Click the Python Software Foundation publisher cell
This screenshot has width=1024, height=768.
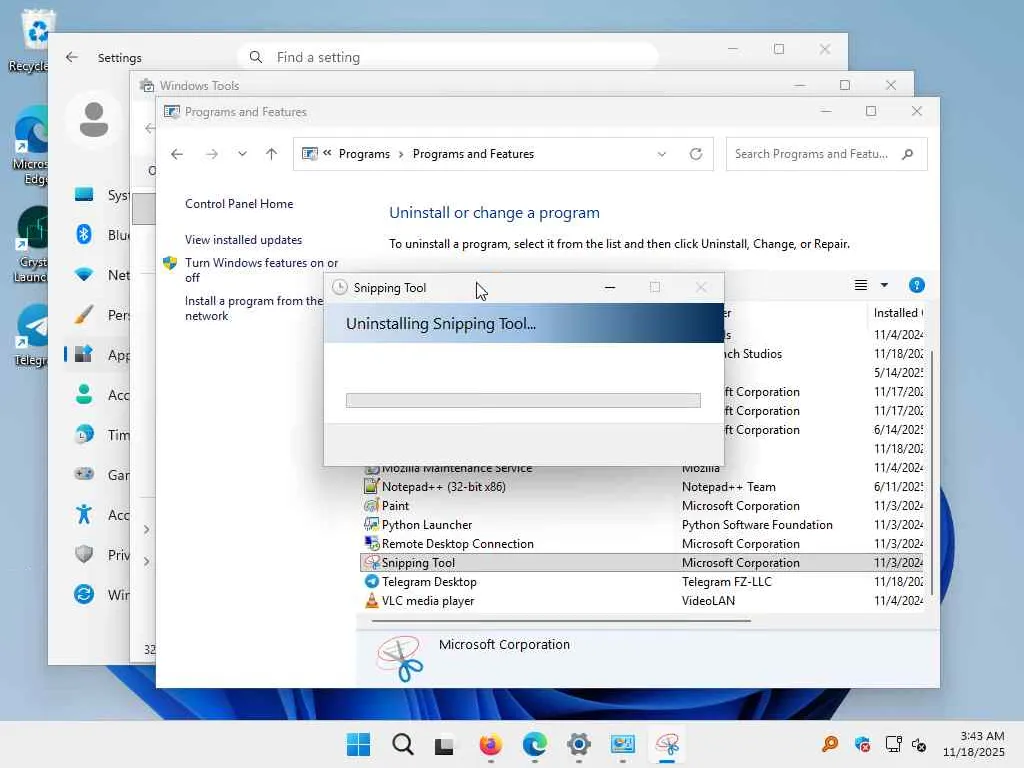click(757, 524)
